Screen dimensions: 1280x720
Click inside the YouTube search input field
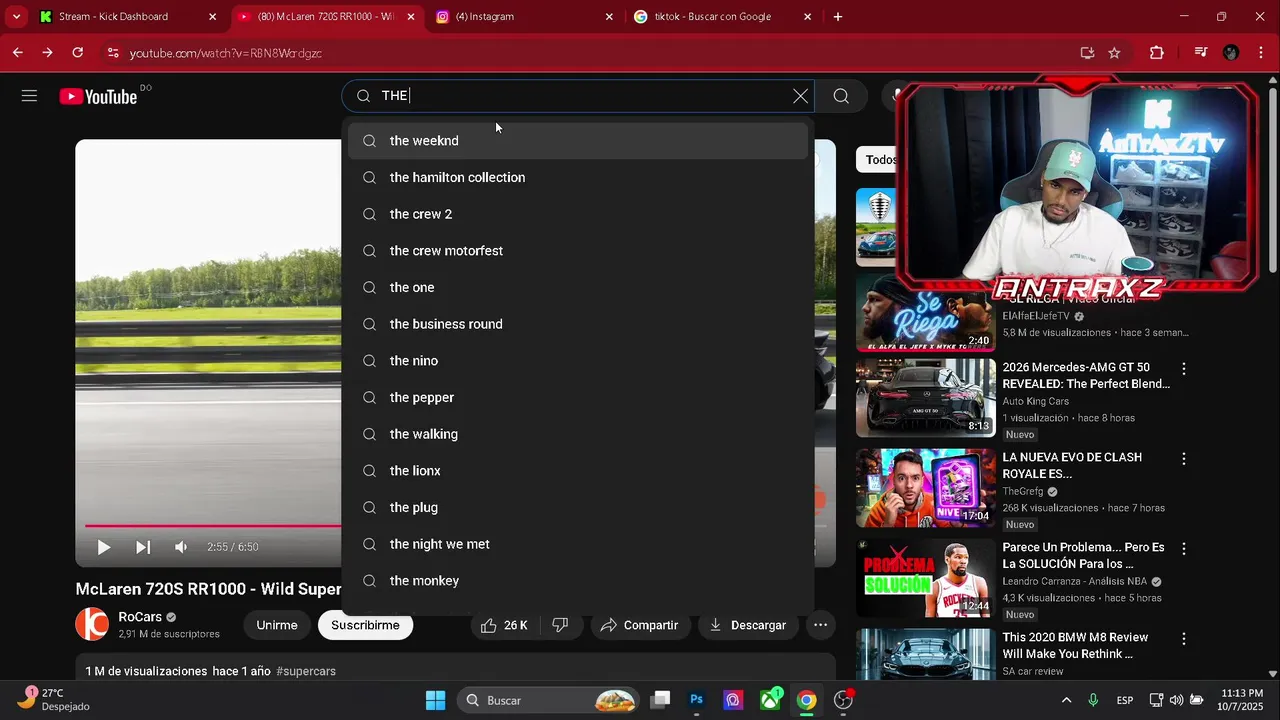coord(580,96)
